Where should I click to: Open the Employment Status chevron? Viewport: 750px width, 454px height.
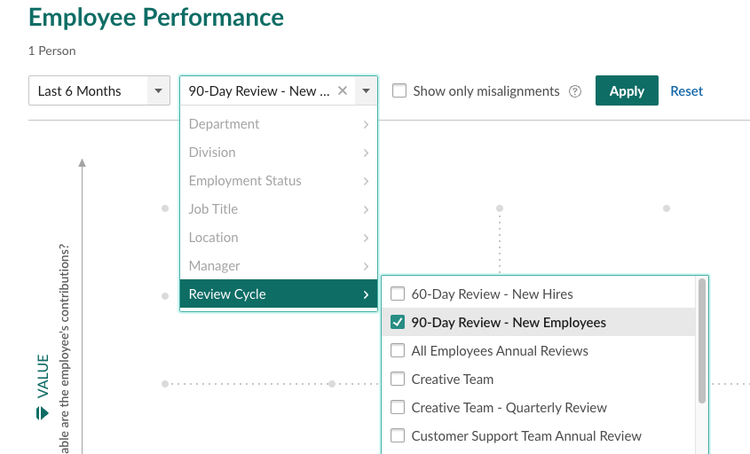tap(366, 181)
